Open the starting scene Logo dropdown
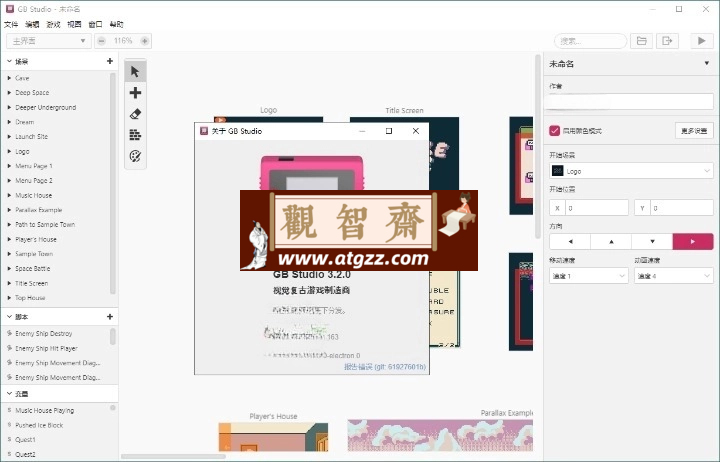 tap(631, 171)
